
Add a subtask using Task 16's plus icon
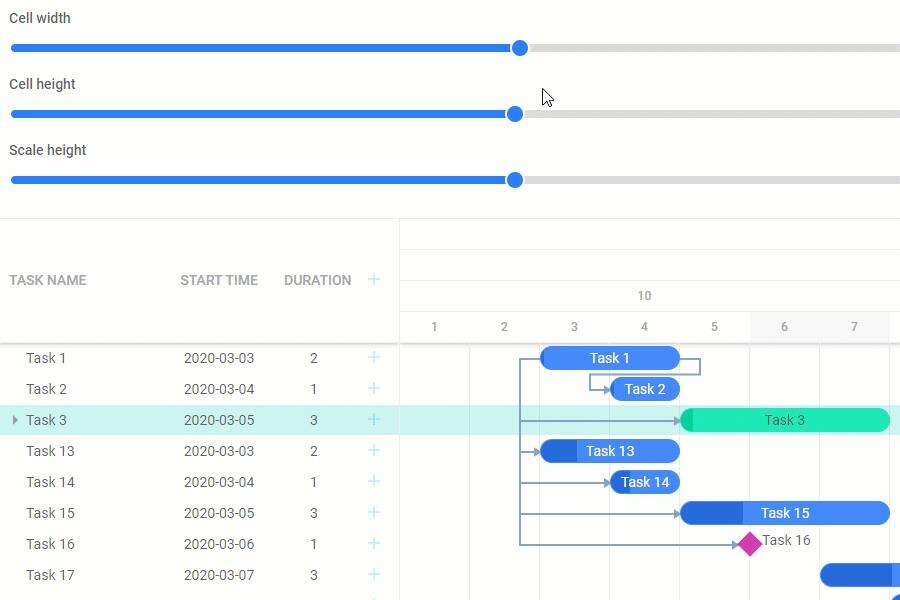point(374,544)
